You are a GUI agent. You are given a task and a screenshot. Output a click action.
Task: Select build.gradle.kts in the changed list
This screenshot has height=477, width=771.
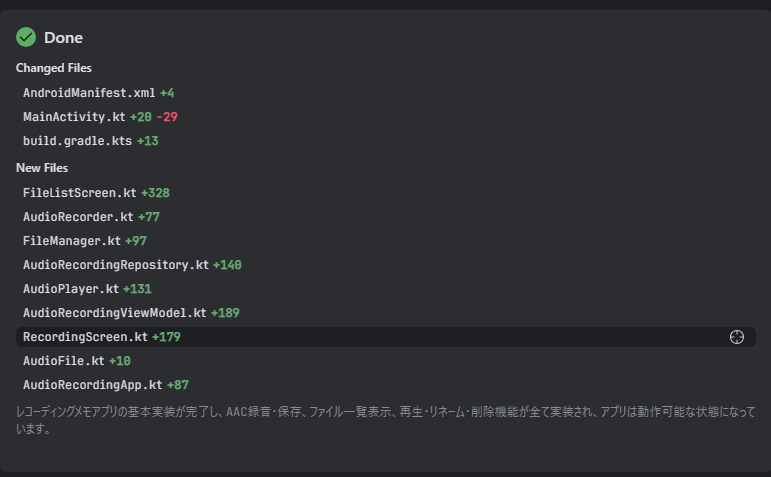(x=77, y=141)
